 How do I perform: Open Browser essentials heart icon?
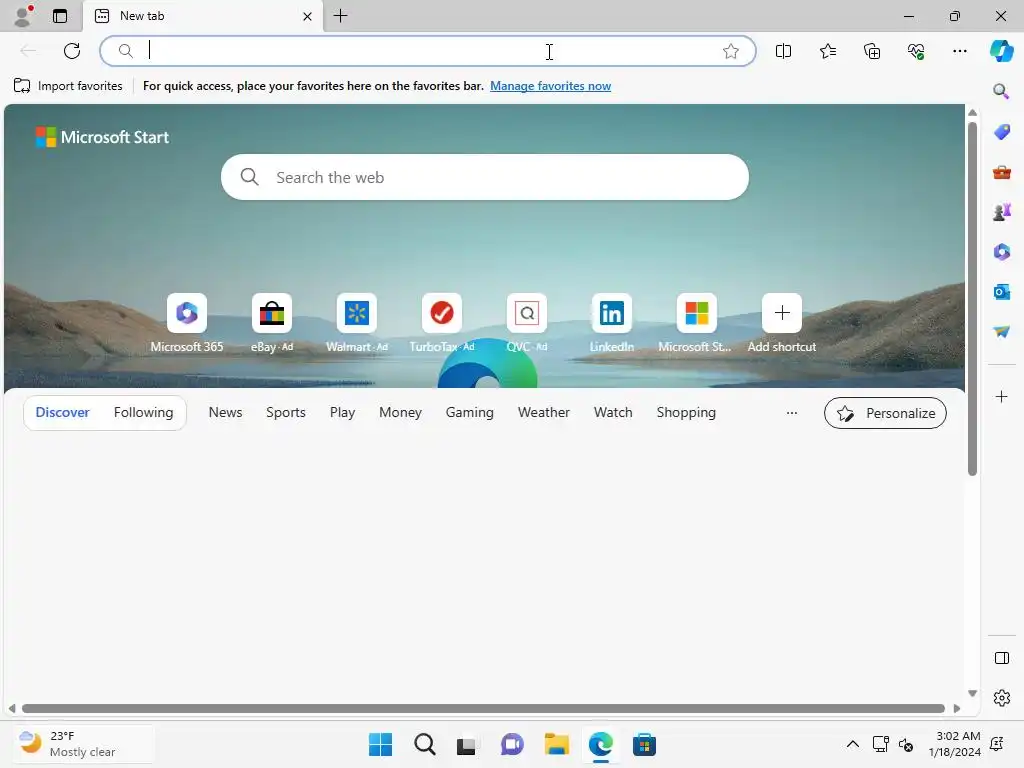(916, 51)
